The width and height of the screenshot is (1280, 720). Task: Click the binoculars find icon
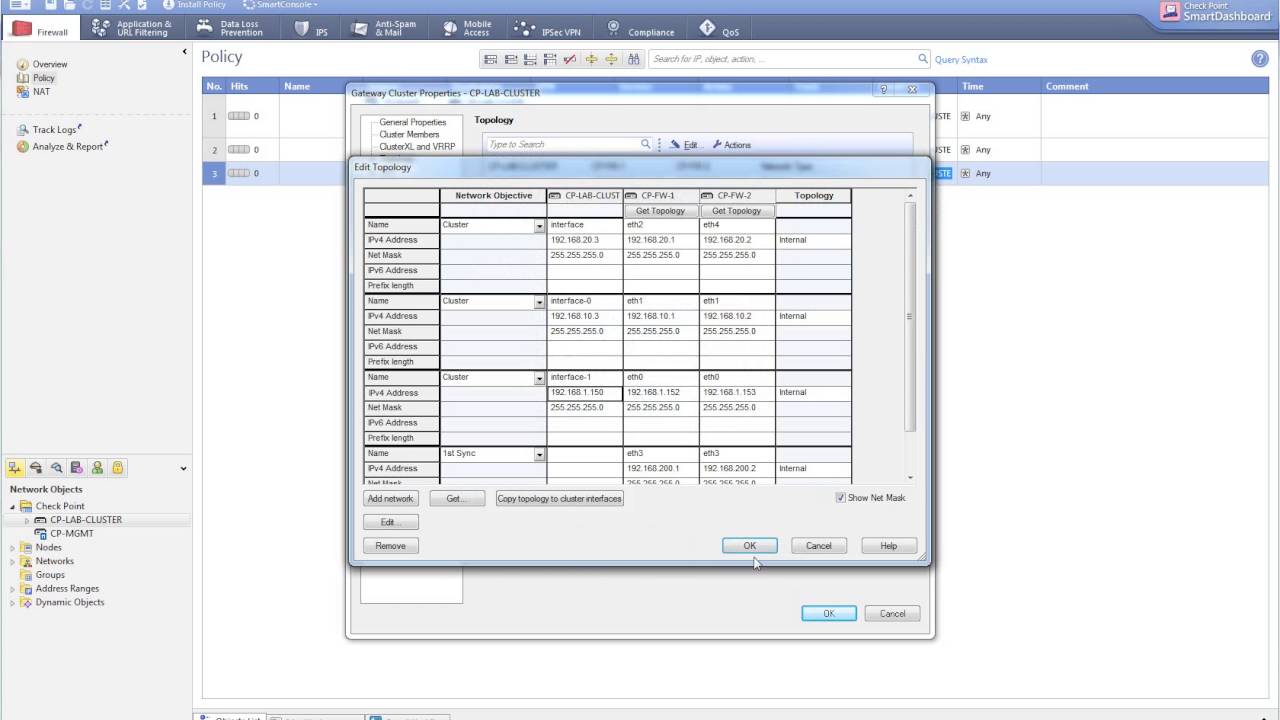point(633,60)
